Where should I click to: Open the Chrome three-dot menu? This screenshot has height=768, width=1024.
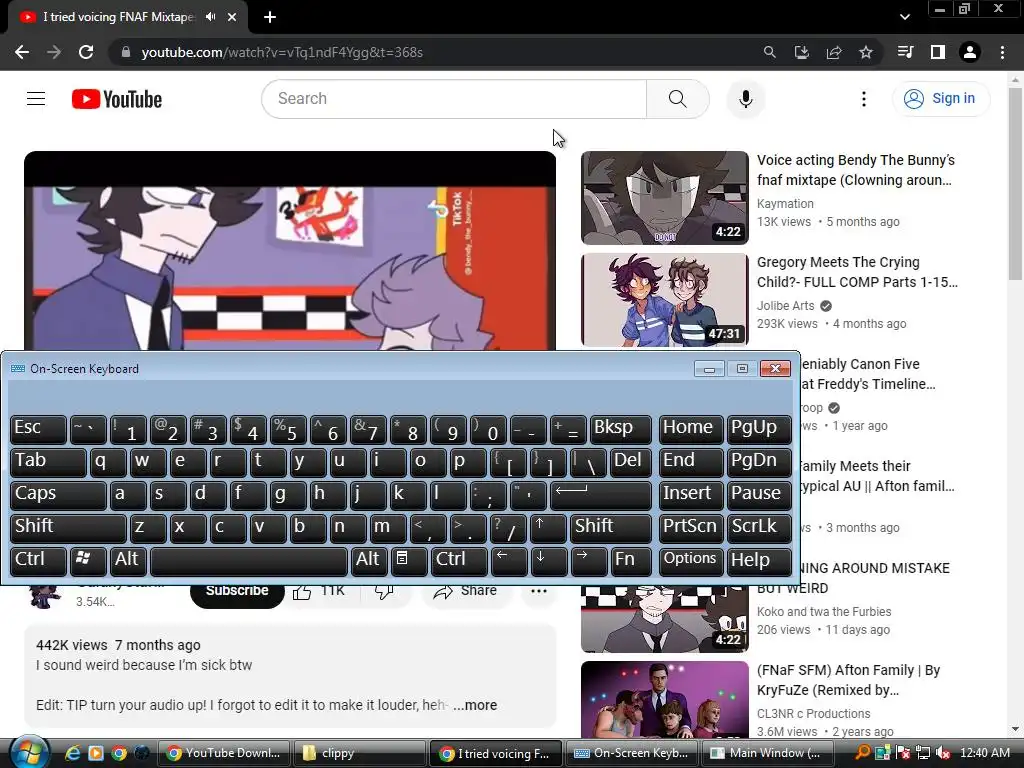(1002, 52)
